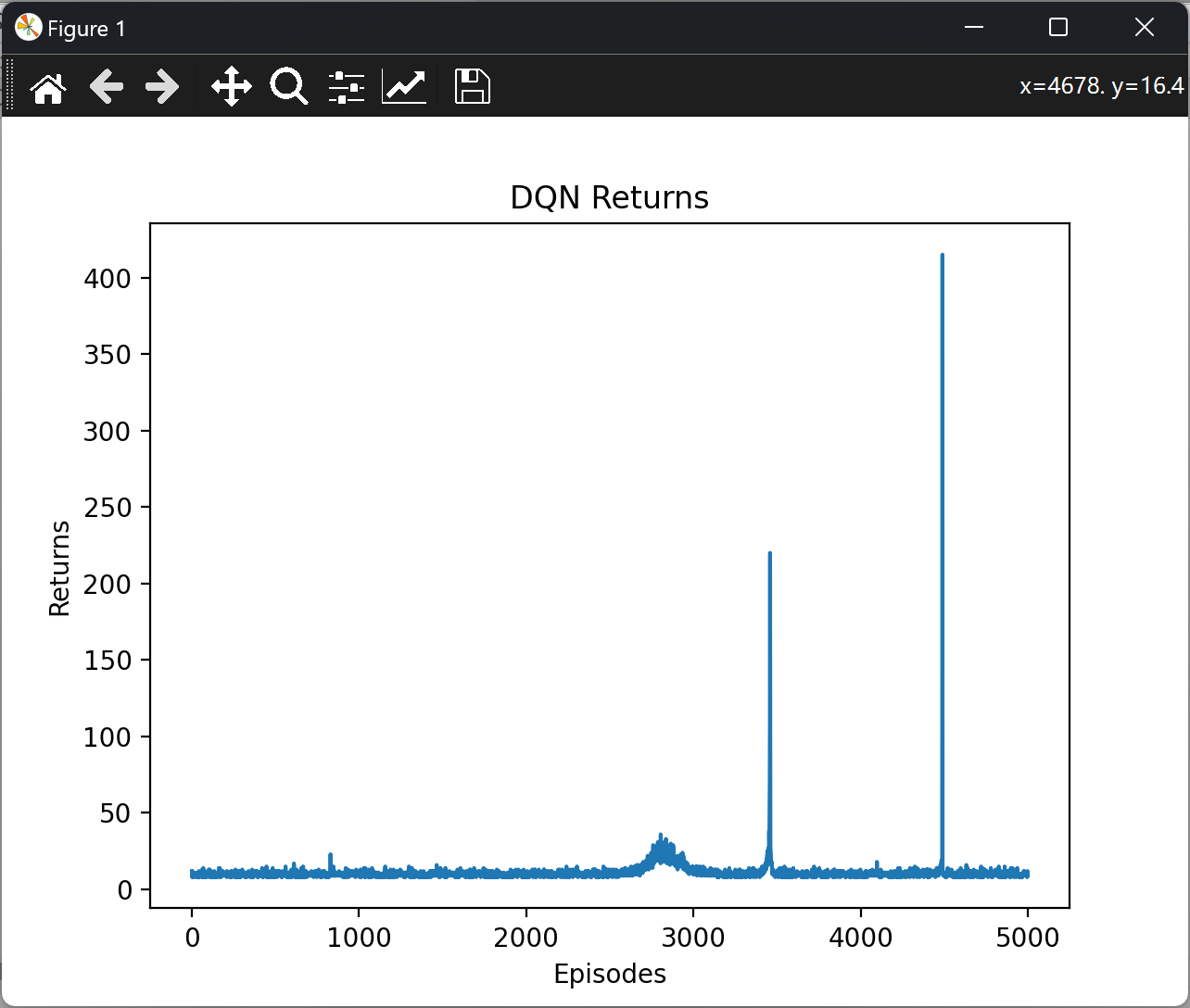Click the Episodes axis label

609,974
